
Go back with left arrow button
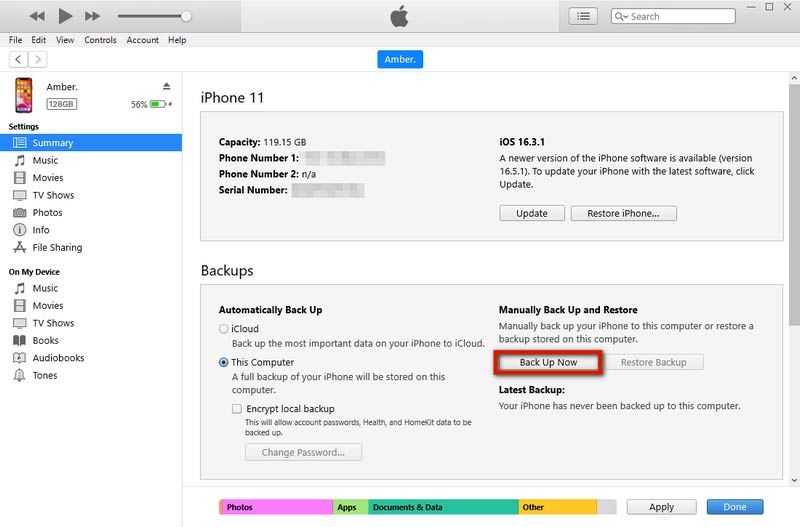[x=19, y=60]
